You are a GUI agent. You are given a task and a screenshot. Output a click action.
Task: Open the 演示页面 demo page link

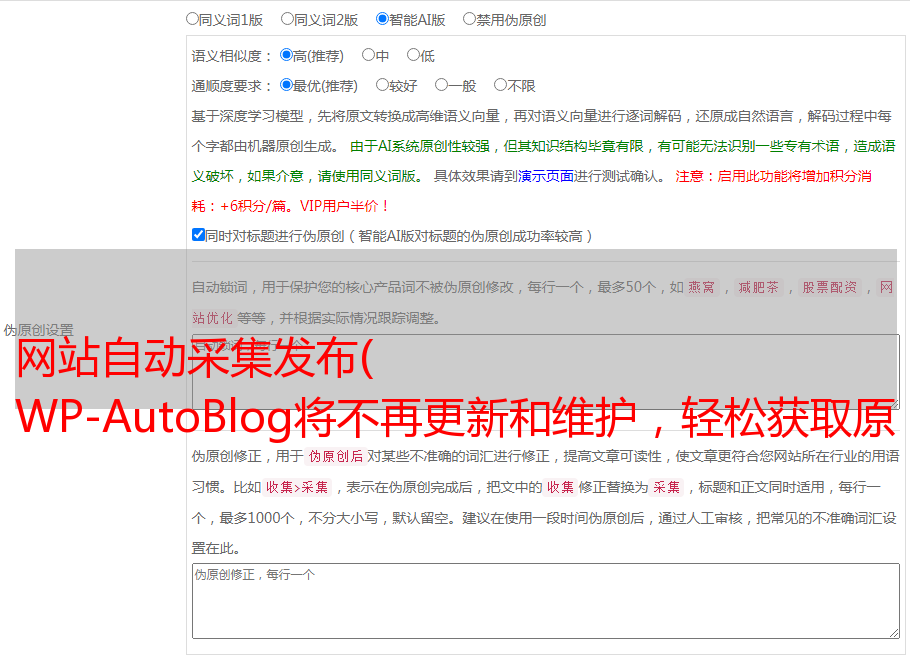point(546,176)
